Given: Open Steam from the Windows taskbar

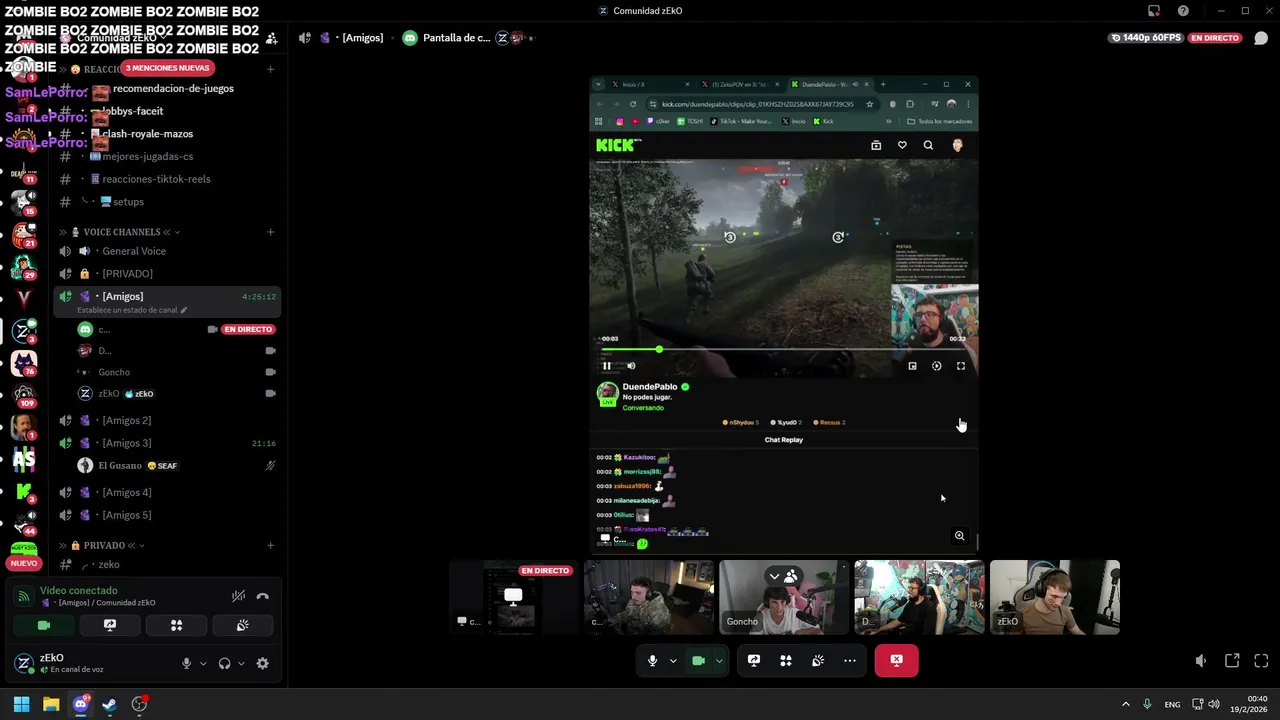Looking at the screenshot, I should [x=109, y=704].
